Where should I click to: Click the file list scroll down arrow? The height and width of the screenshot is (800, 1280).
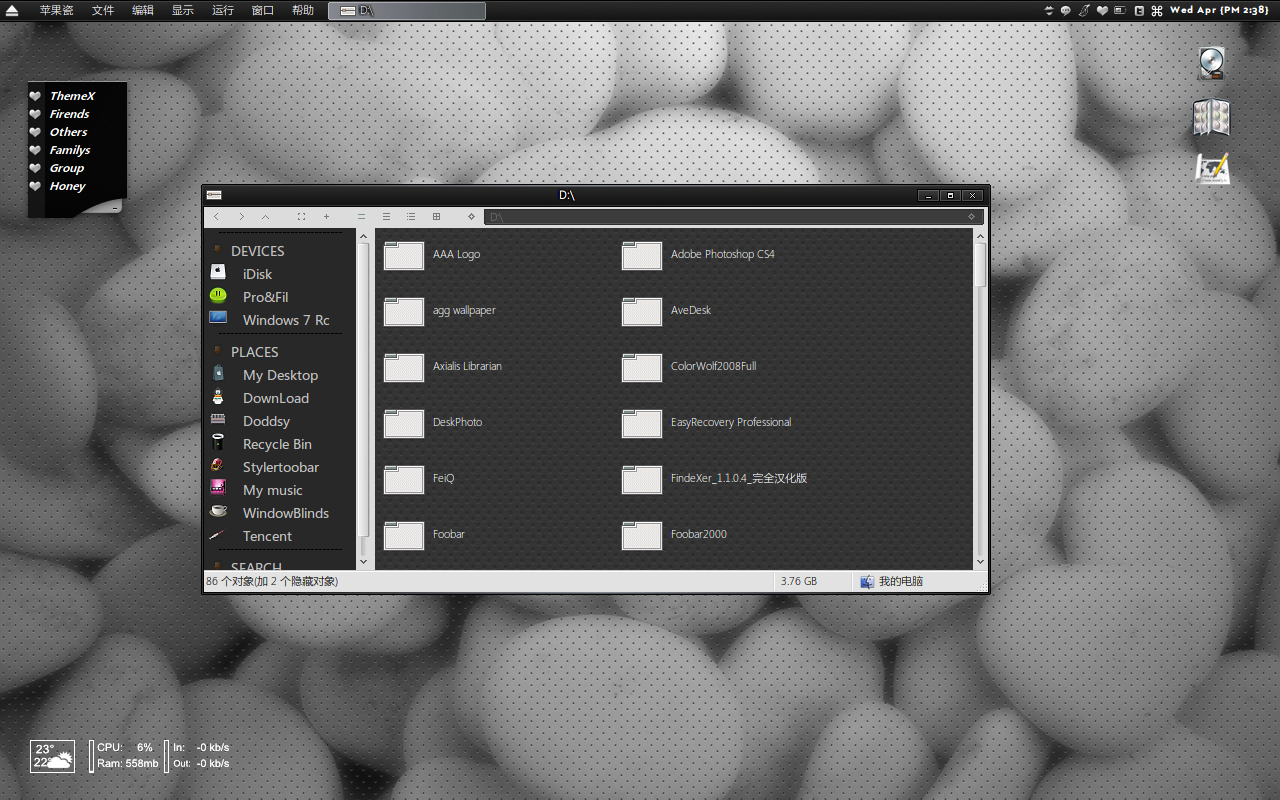(x=980, y=562)
